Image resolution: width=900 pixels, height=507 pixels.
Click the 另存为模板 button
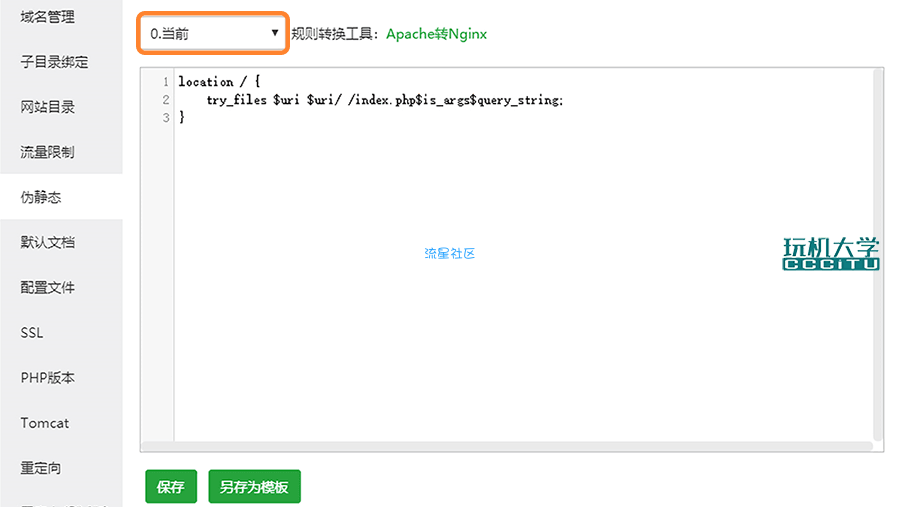coord(254,486)
